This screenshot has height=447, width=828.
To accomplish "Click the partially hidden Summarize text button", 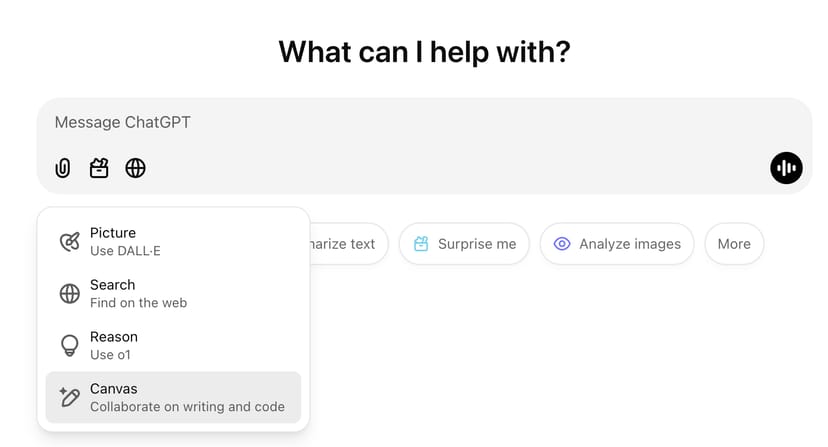I will [x=346, y=244].
